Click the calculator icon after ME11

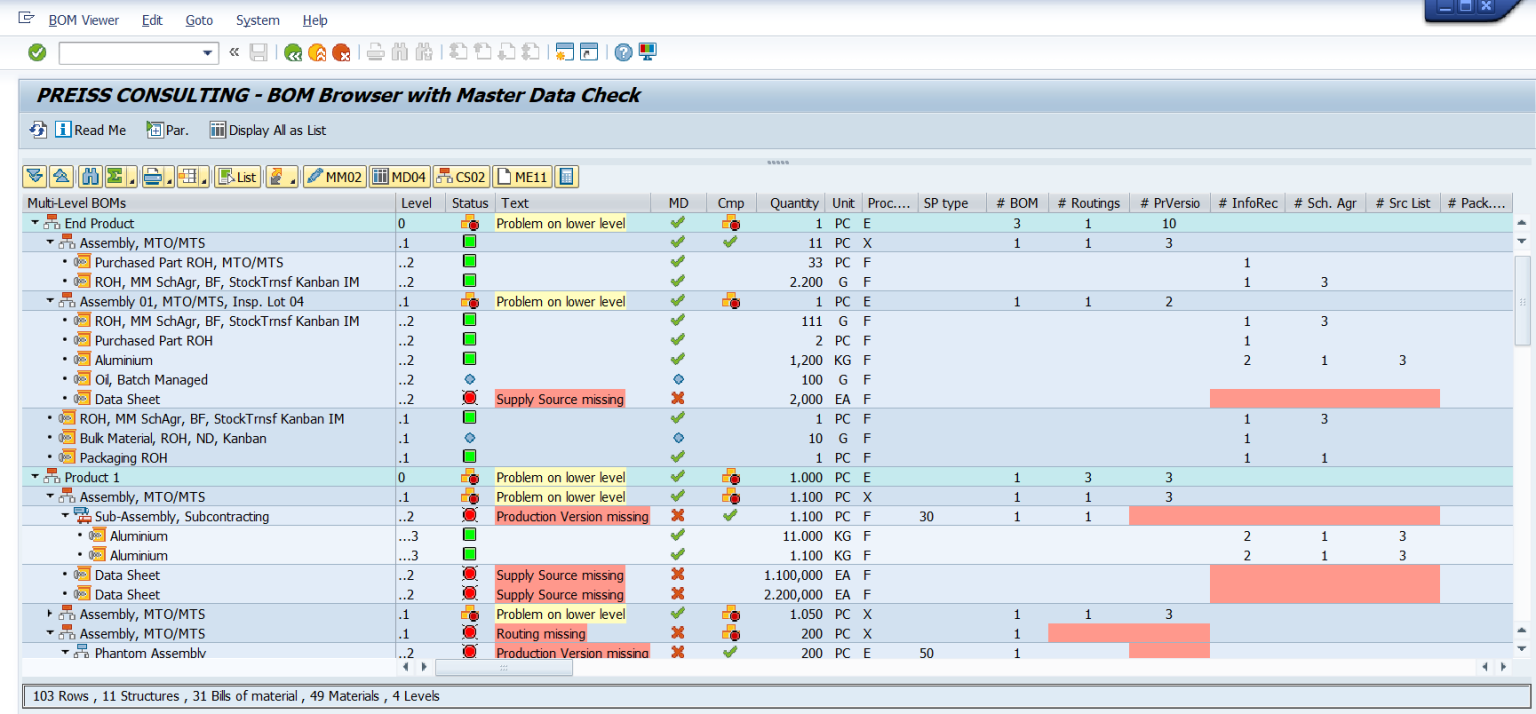click(x=567, y=177)
